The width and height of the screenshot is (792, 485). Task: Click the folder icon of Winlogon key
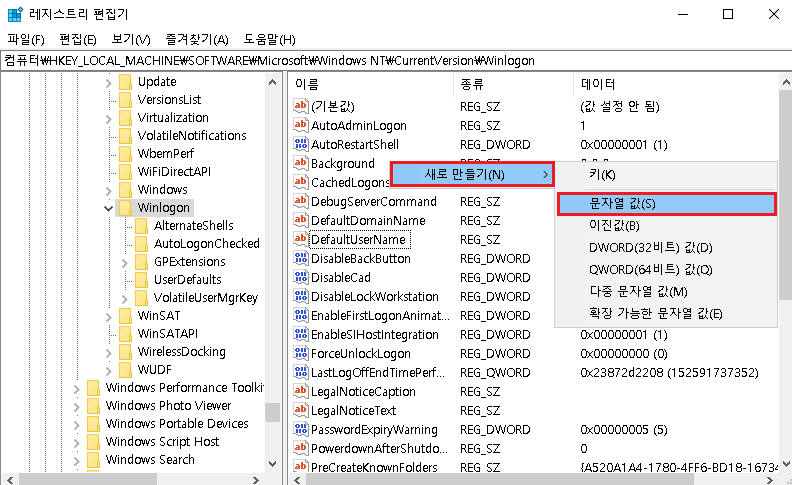click(x=126, y=208)
